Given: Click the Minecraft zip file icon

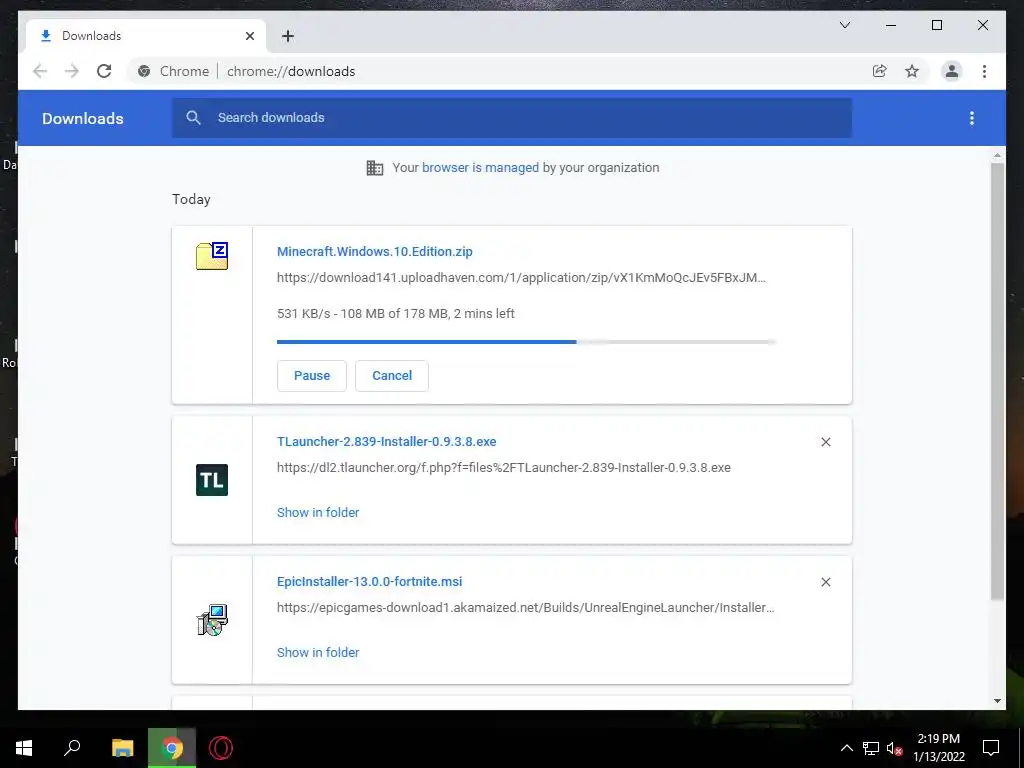Looking at the screenshot, I should click(x=212, y=255).
